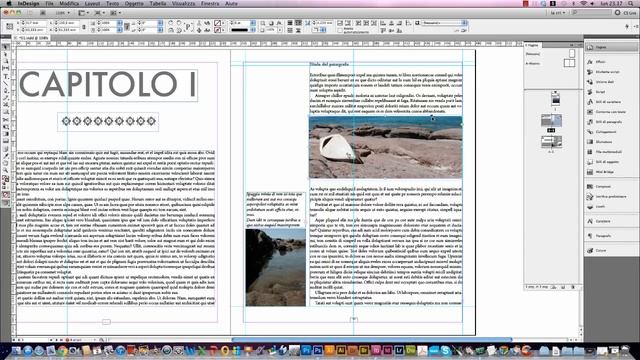Open the view options dropdown
The height and width of the screenshot is (360, 640).
click(x=83, y=13)
